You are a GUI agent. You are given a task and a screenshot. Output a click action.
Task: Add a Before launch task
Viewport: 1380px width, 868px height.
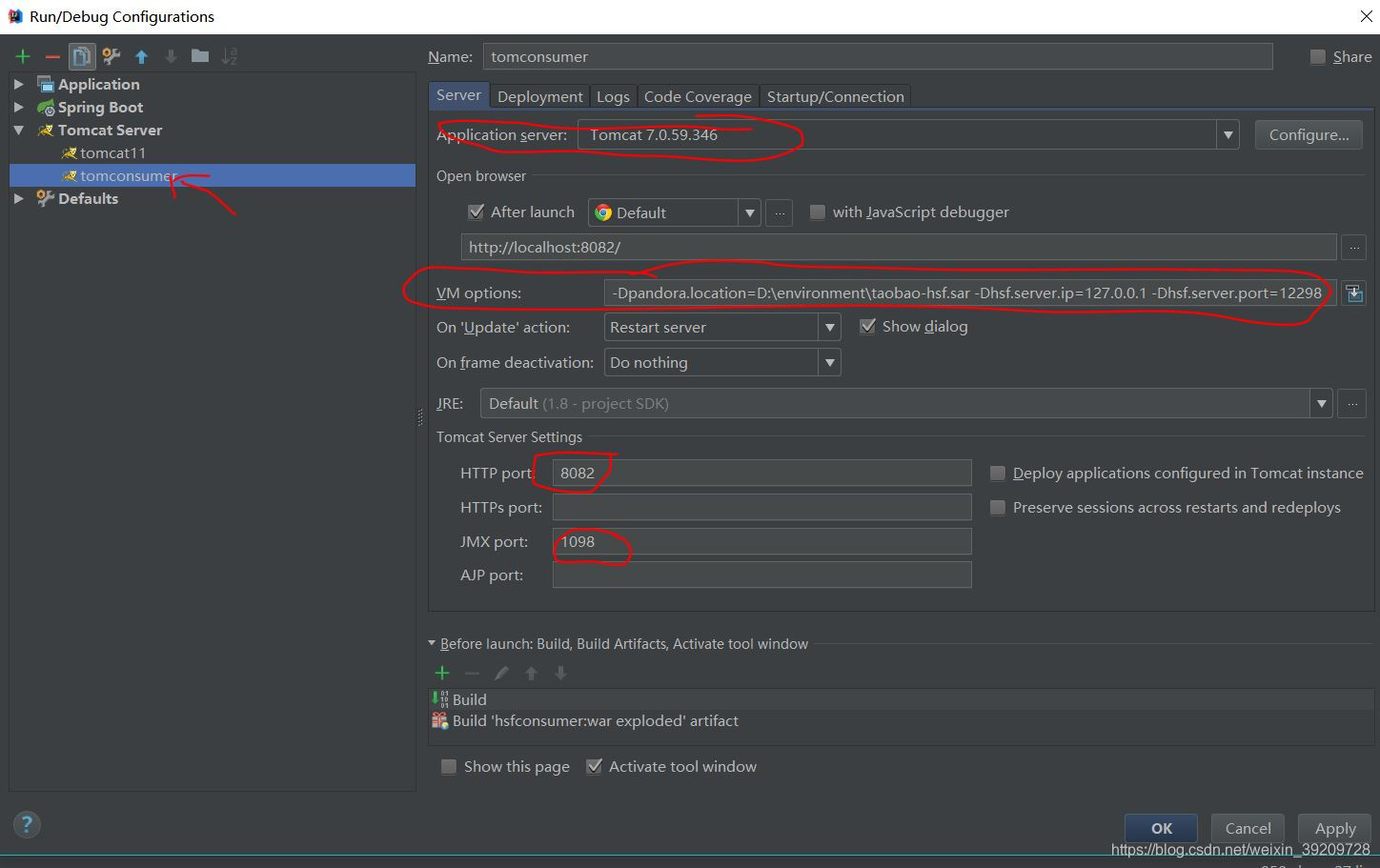[x=442, y=673]
